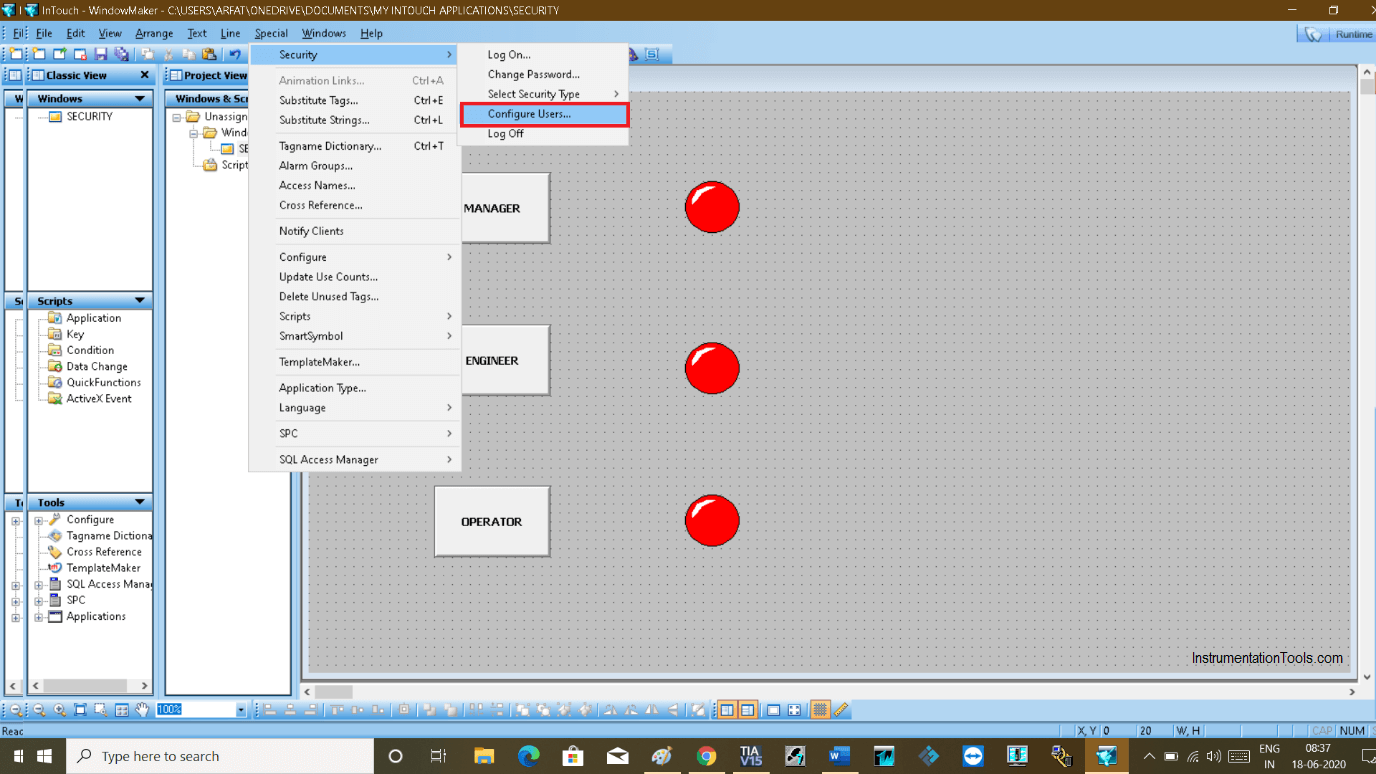The image size is (1376, 774).
Task: Expand SmartSymbol submenu
Action: (x=355, y=336)
